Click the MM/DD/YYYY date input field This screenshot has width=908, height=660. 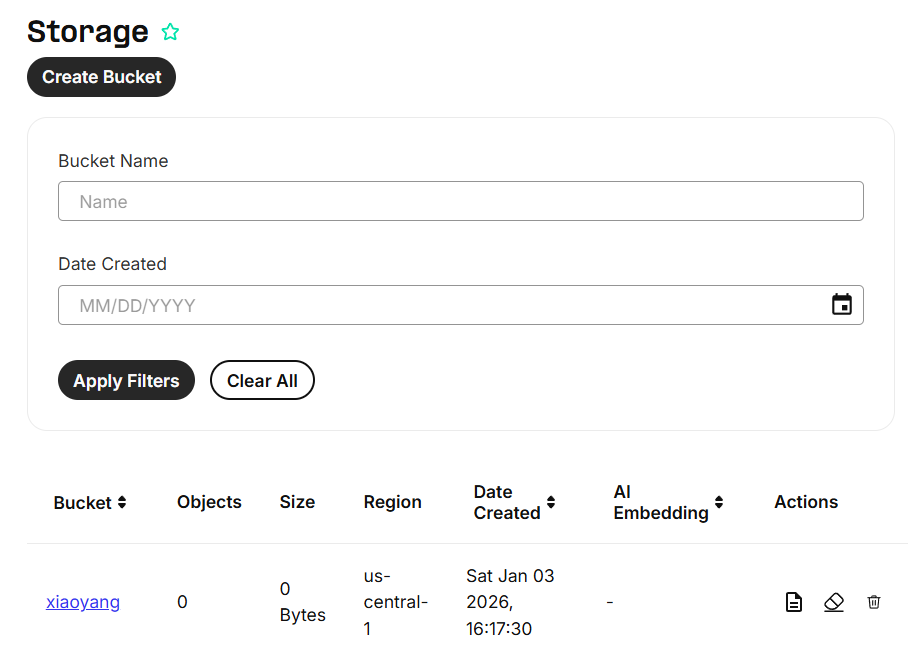(440, 305)
